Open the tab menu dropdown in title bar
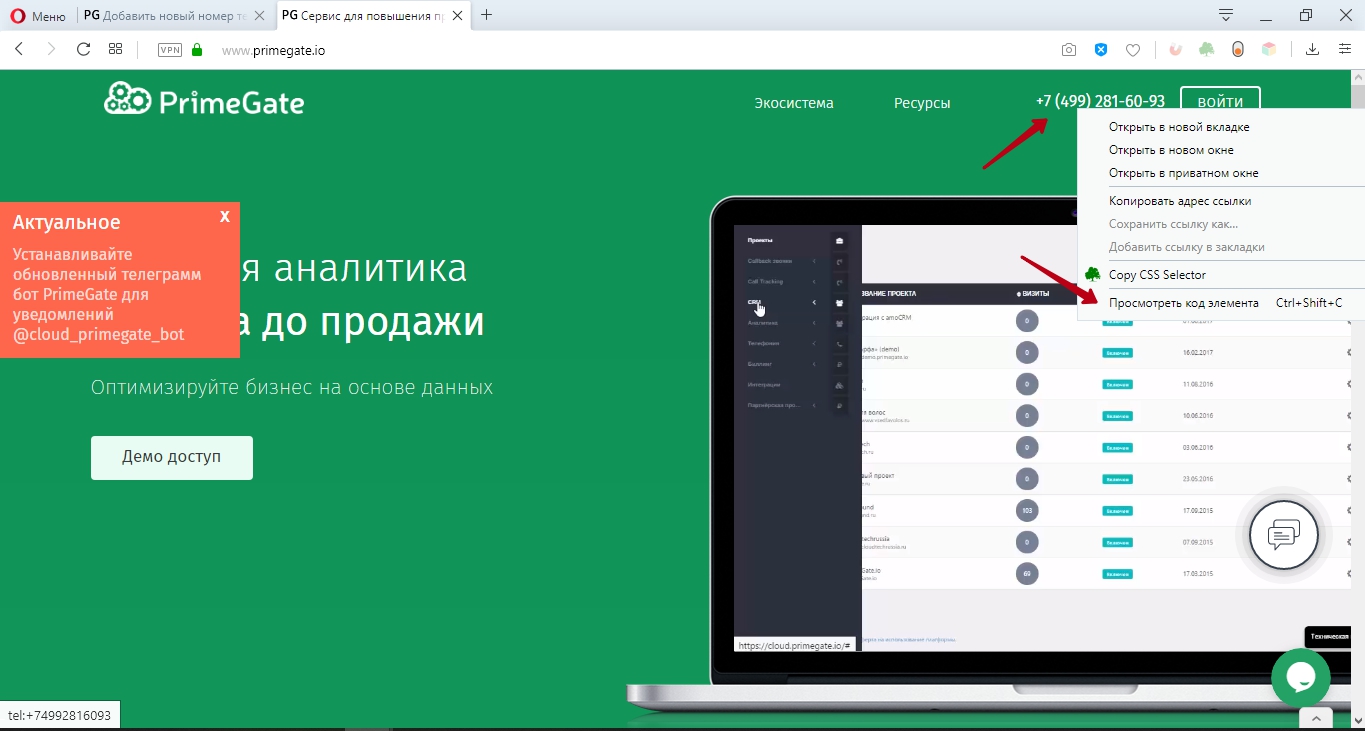The image size is (1365, 731). pyautogui.click(x=1226, y=15)
